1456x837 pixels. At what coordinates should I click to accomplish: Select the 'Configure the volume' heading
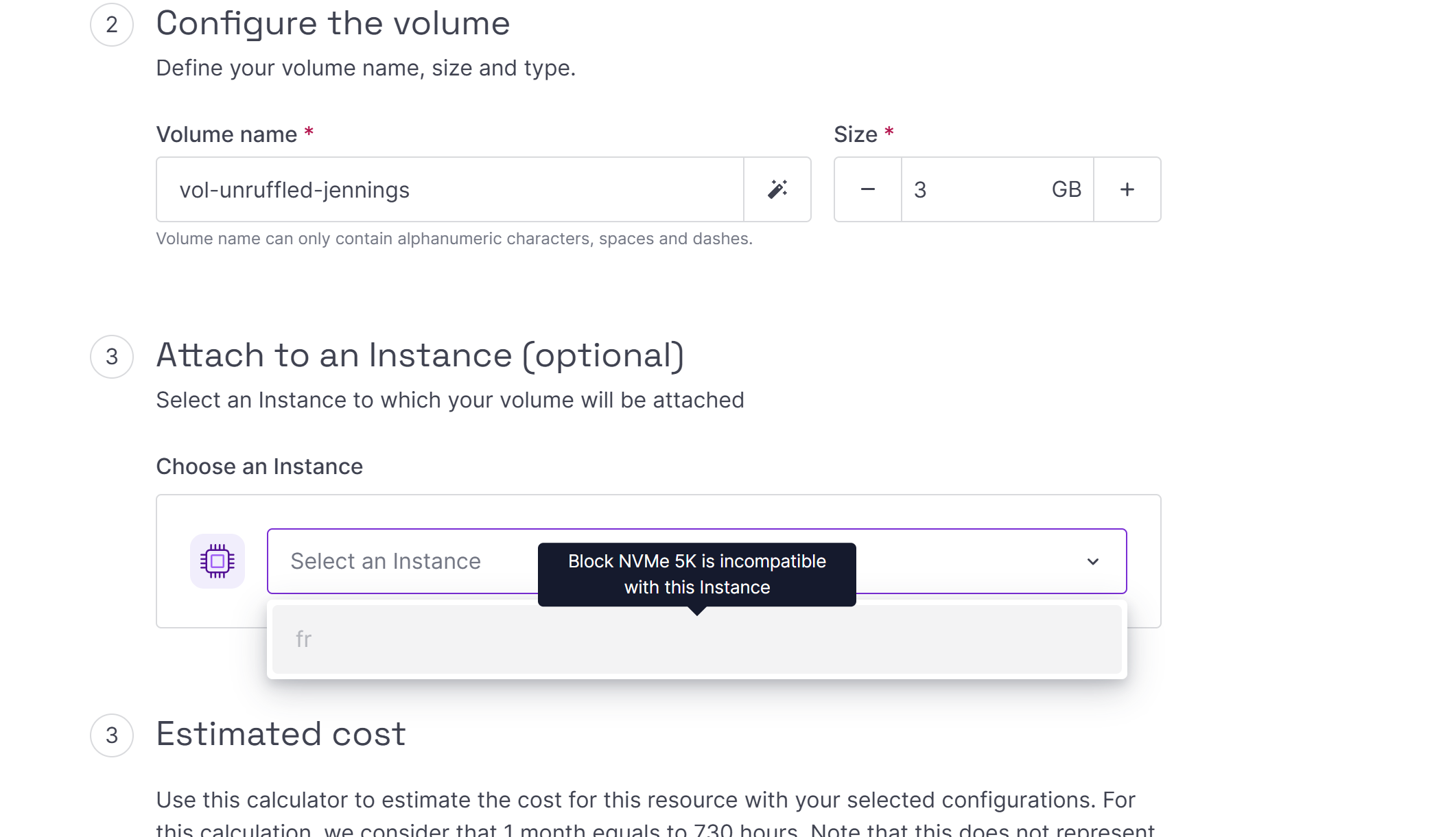point(333,24)
